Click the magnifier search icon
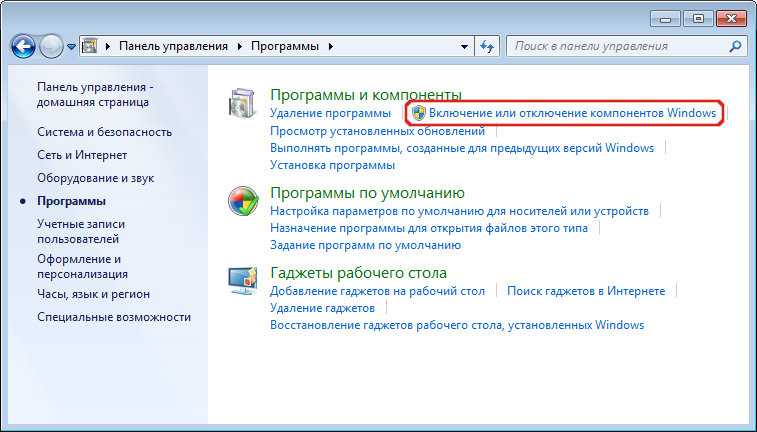 tap(735, 46)
